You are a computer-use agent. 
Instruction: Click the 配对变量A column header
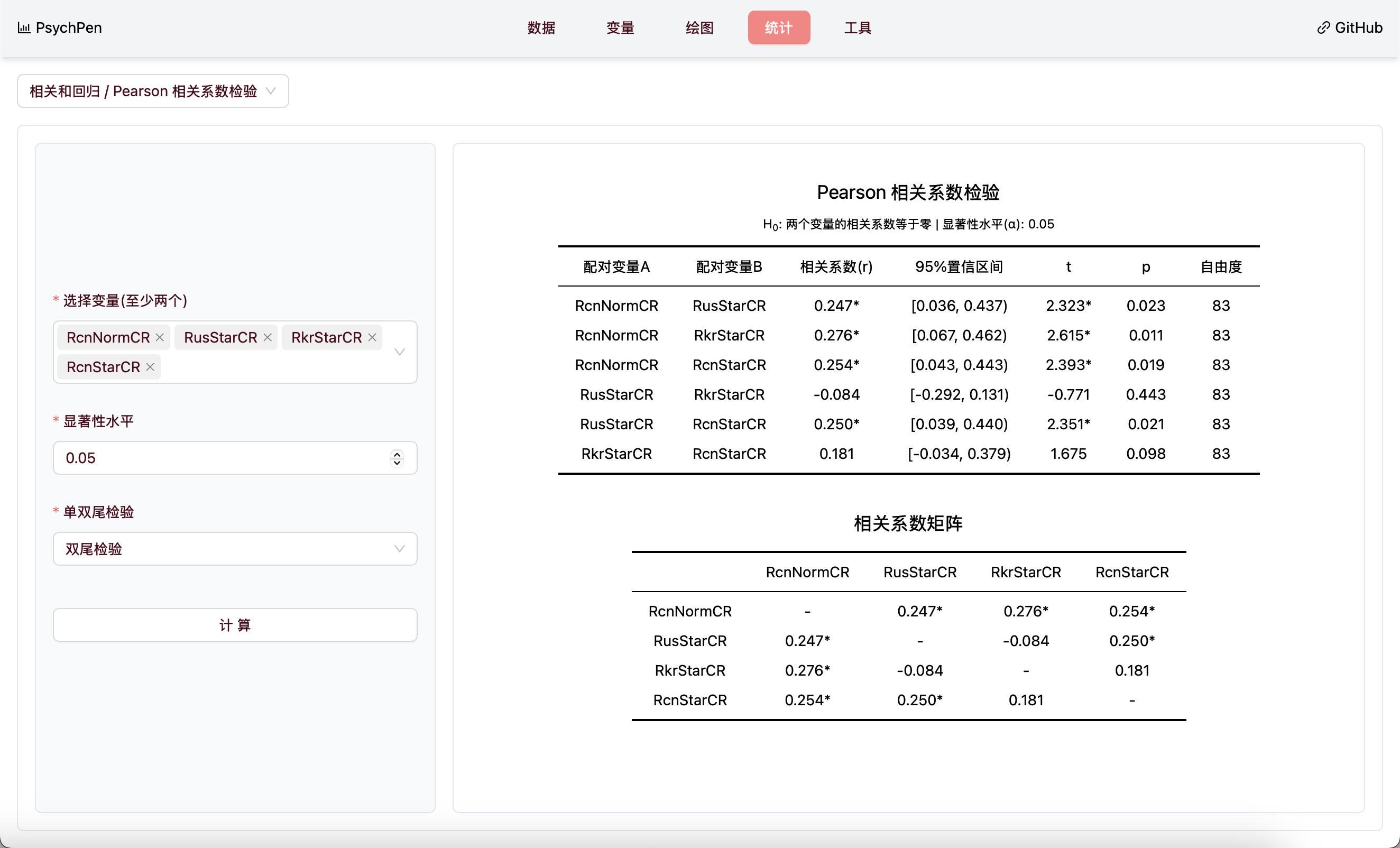pyautogui.click(x=616, y=266)
